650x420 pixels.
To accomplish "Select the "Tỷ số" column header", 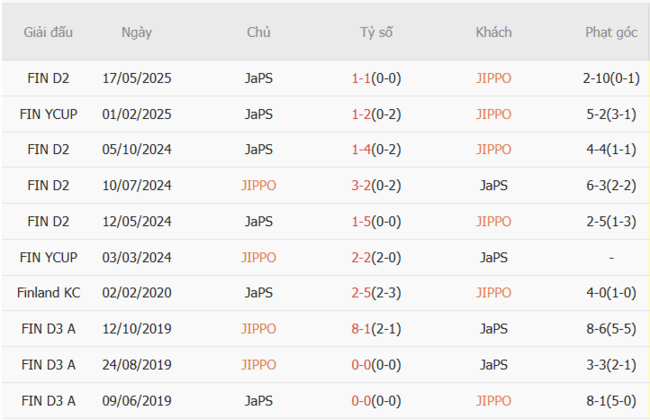I will click(377, 32).
